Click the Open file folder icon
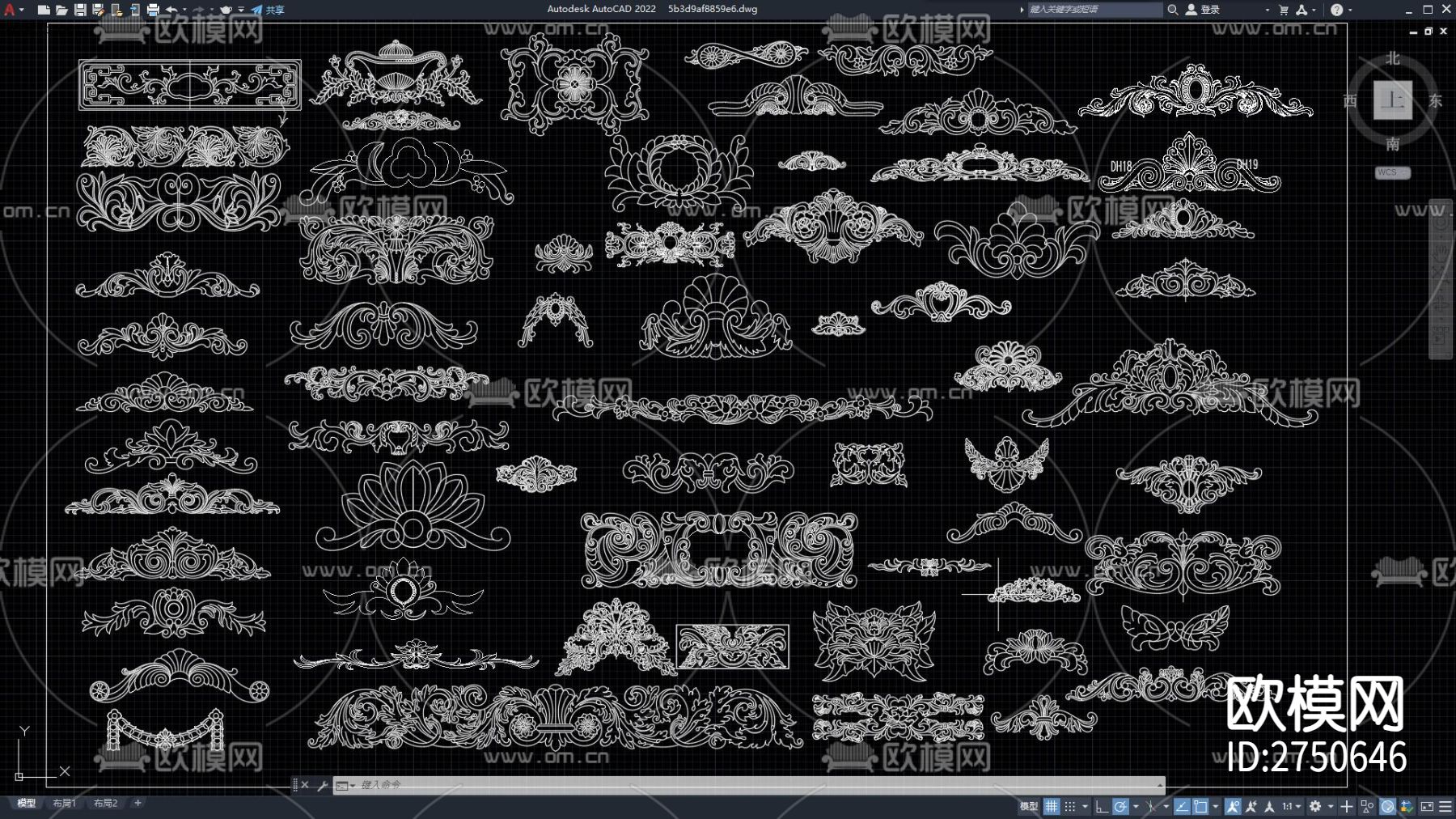Viewport: 1456px width, 819px height. click(61, 10)
